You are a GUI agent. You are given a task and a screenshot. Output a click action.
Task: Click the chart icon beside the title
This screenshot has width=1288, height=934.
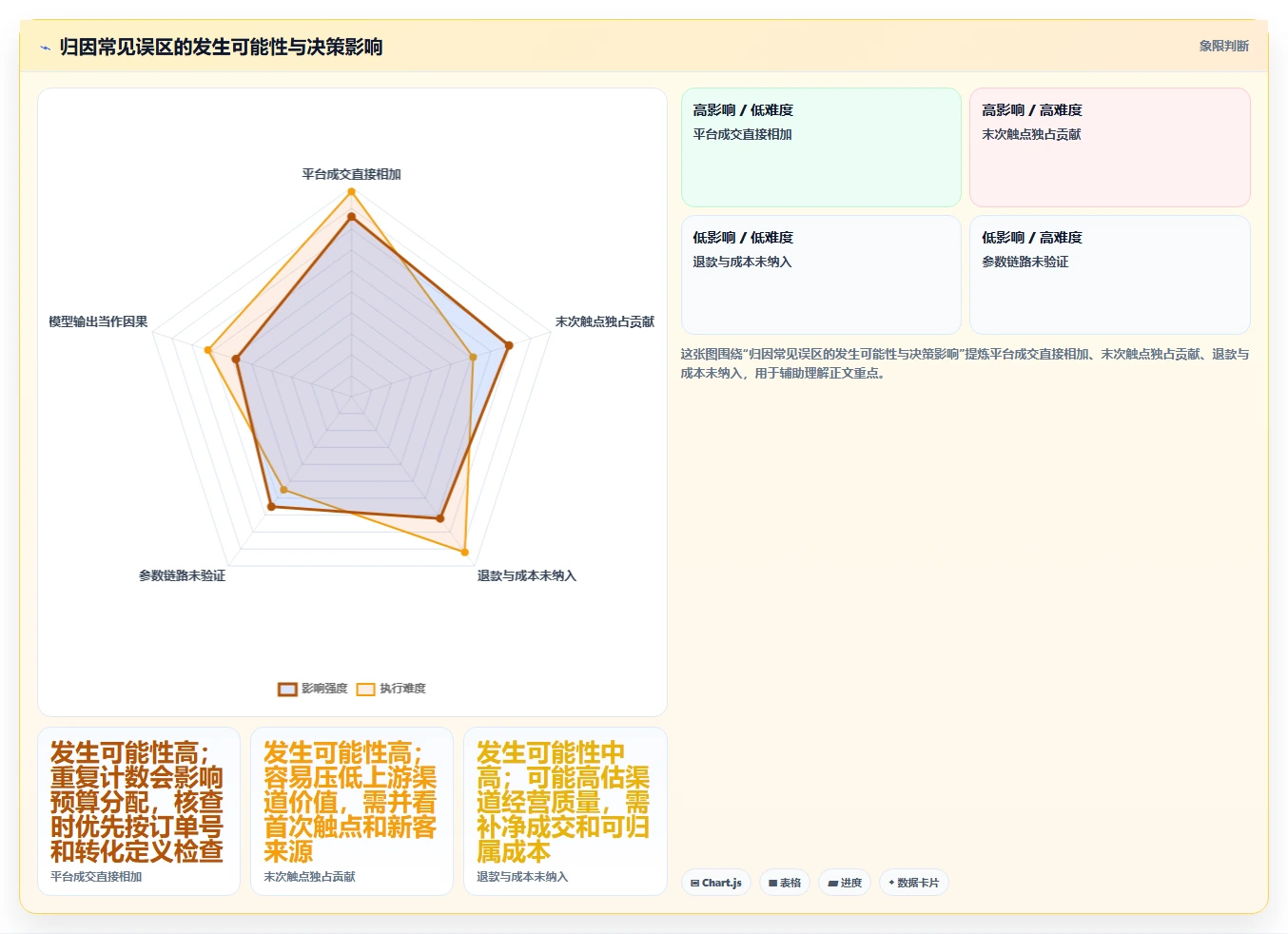click(45, 48)
